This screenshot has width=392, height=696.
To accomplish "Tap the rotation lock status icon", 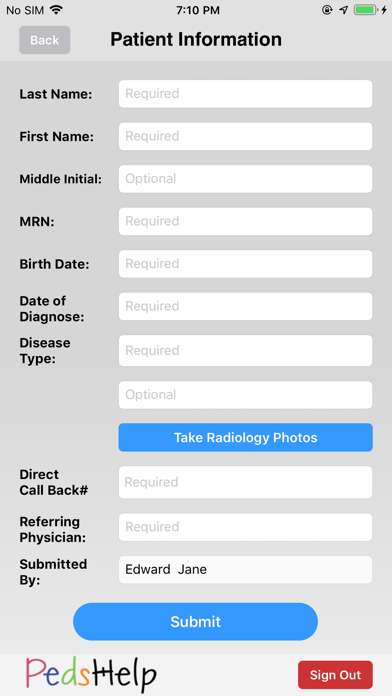I will 327,10.
